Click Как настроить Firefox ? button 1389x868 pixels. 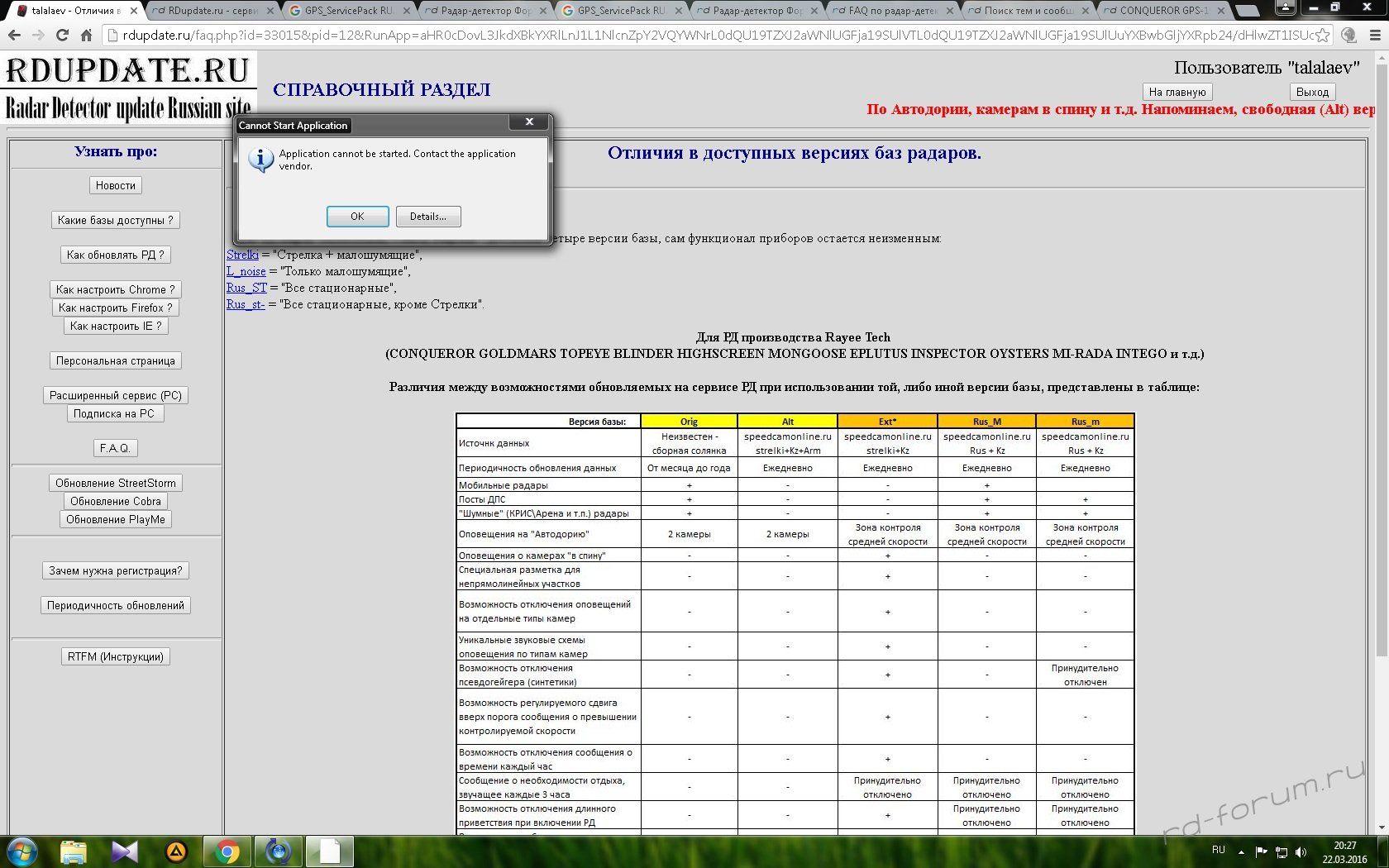[116, 308]
